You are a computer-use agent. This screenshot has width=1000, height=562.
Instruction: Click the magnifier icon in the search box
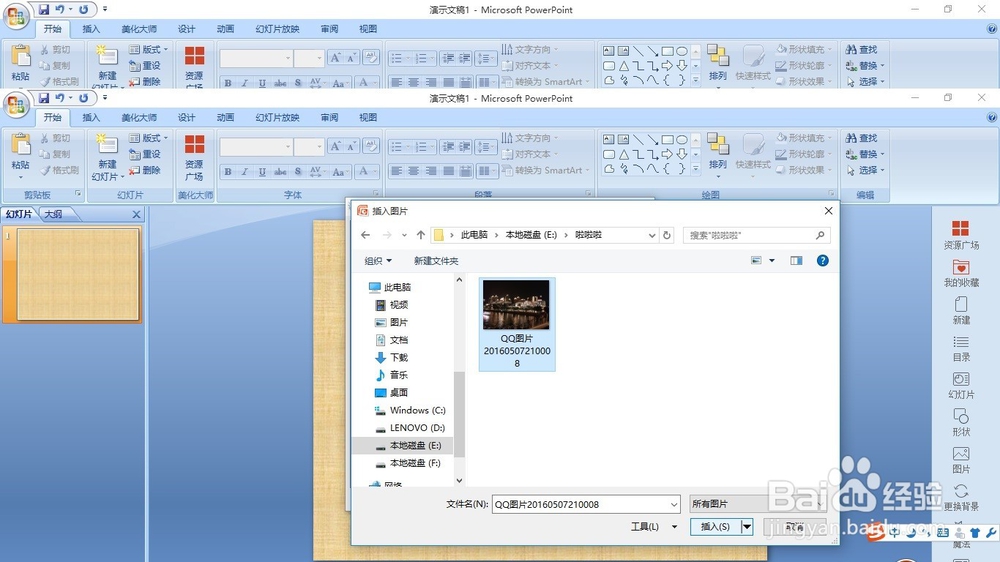(x=820, y=235)
